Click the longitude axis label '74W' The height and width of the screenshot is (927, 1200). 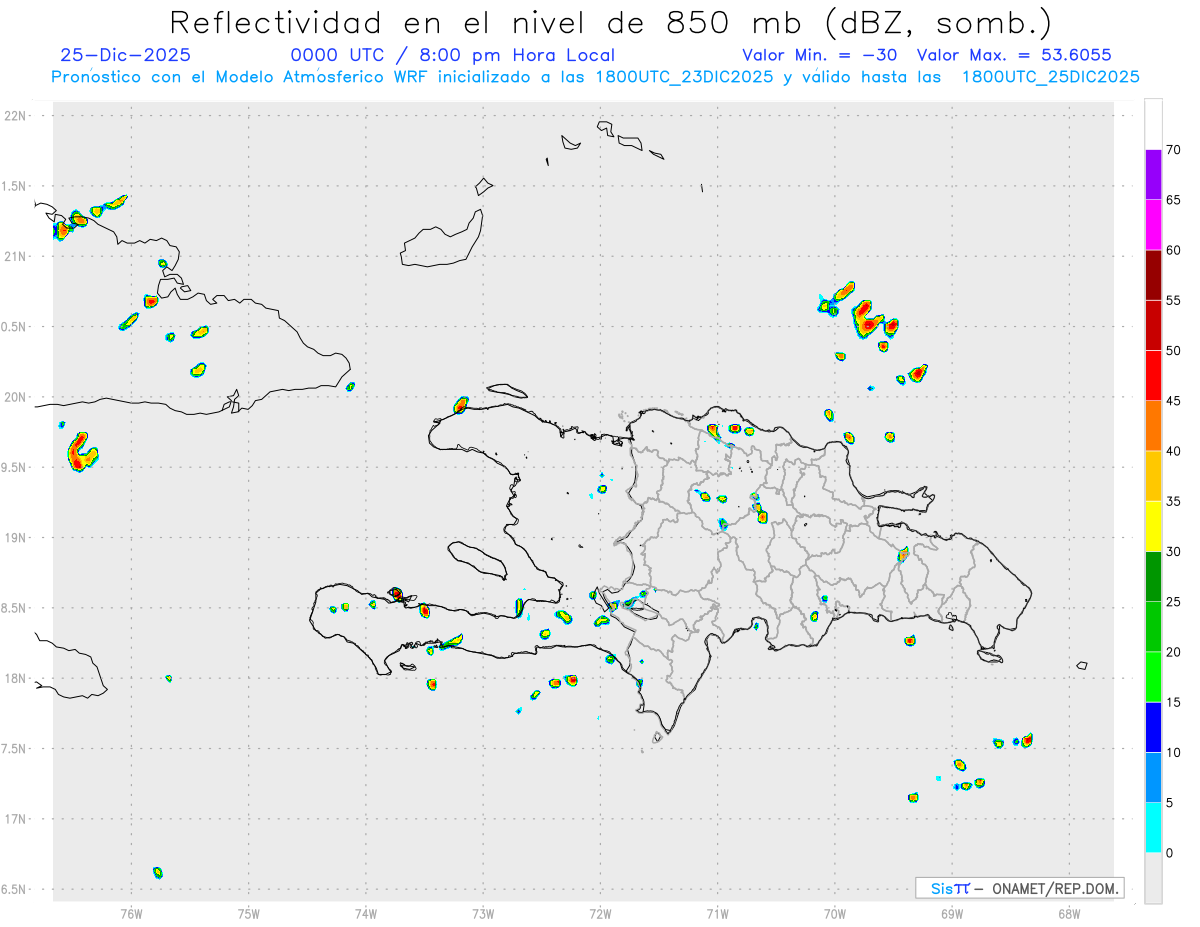coord(366,914)
